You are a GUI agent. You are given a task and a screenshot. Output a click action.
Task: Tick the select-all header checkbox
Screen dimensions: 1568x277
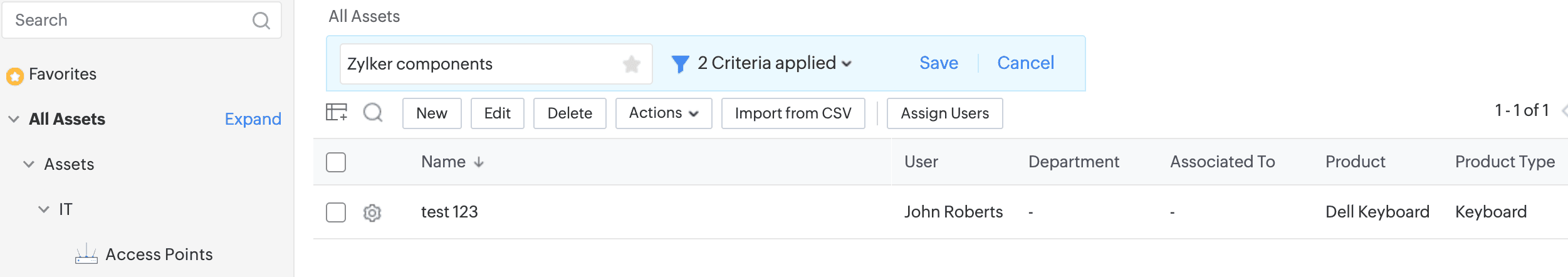(x=336, y=162)
